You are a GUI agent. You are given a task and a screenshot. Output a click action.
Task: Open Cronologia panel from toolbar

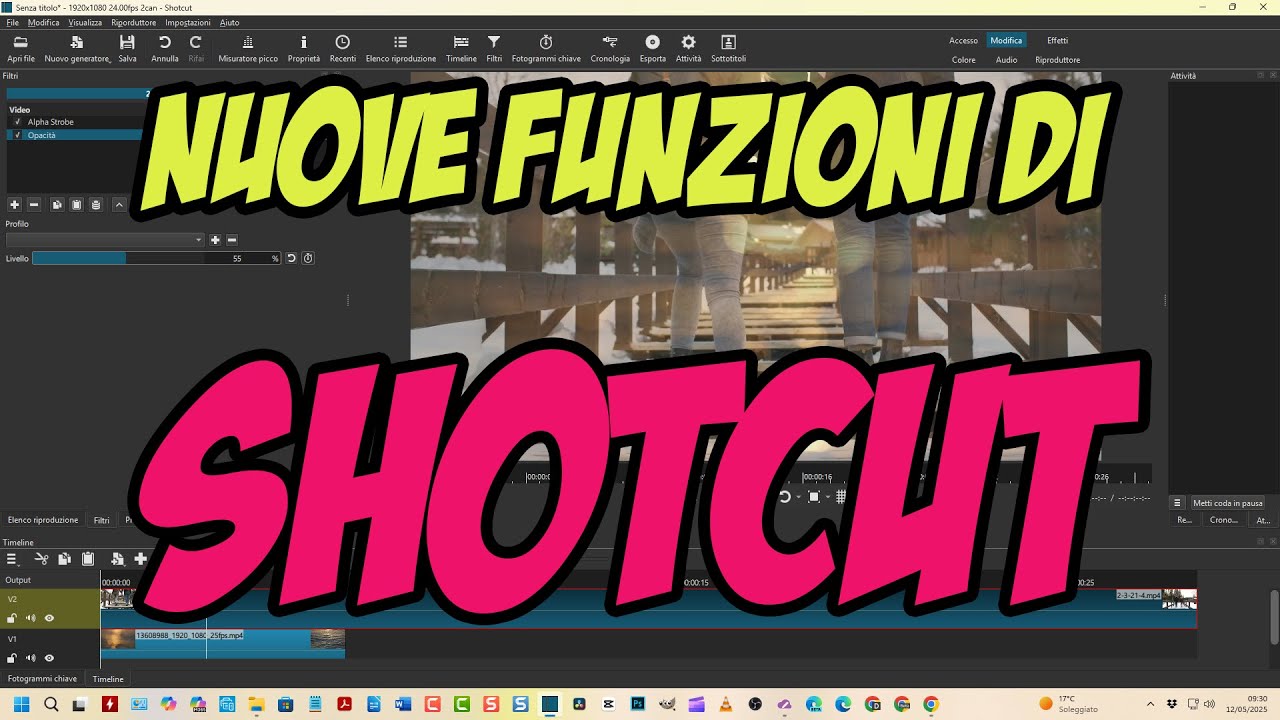610,49
